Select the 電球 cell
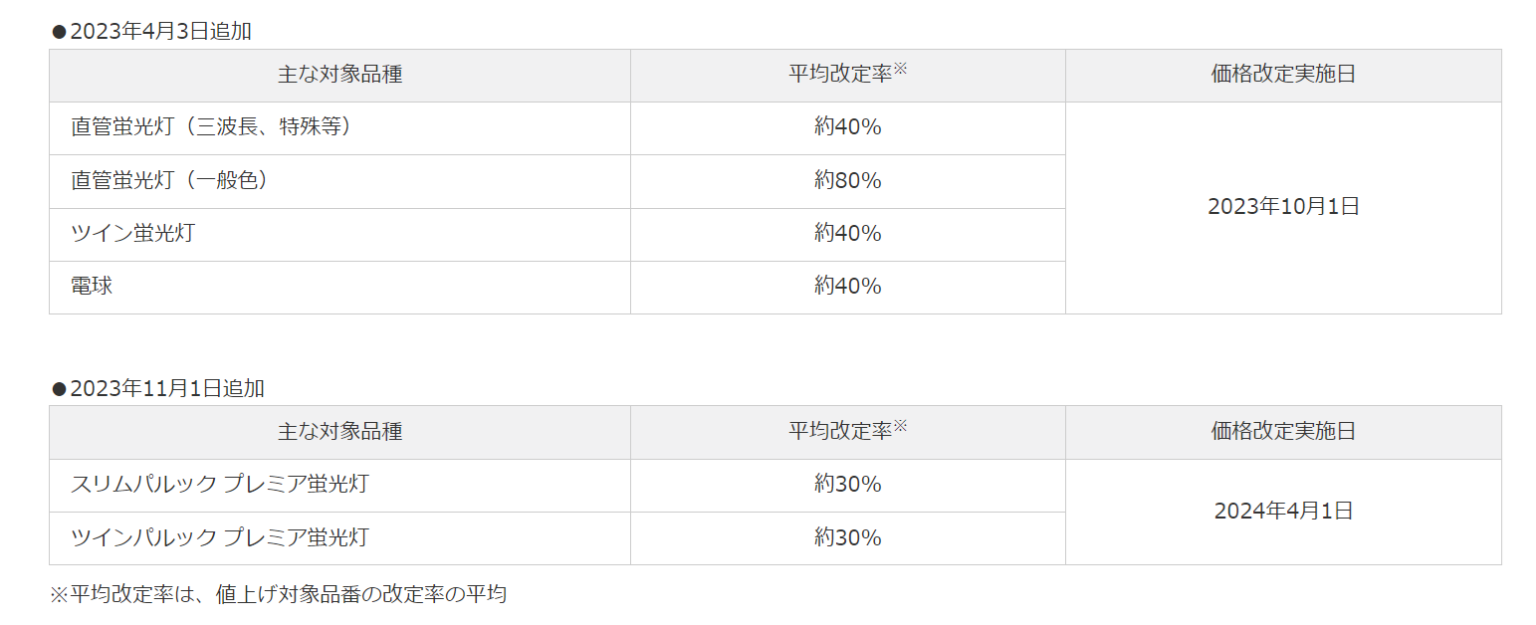1536x625 pixels. click(x=92, y=287)
